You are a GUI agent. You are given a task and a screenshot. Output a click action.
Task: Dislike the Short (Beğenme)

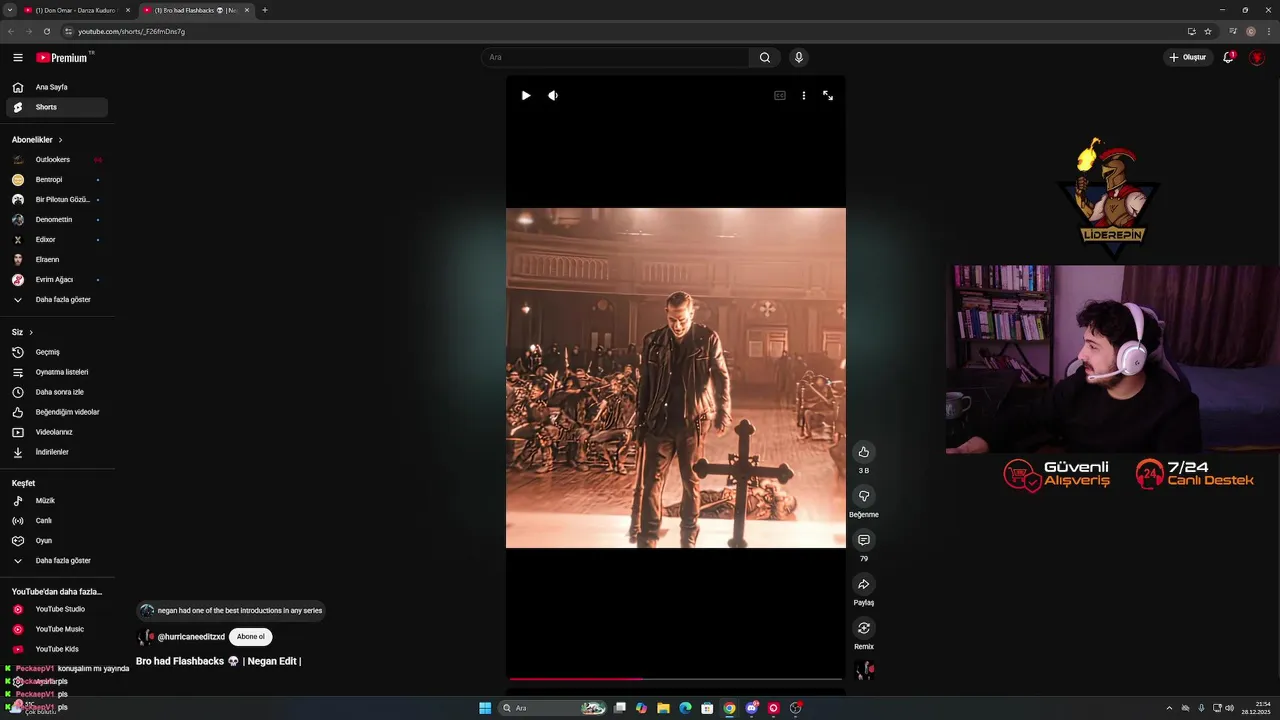[864, 496]
